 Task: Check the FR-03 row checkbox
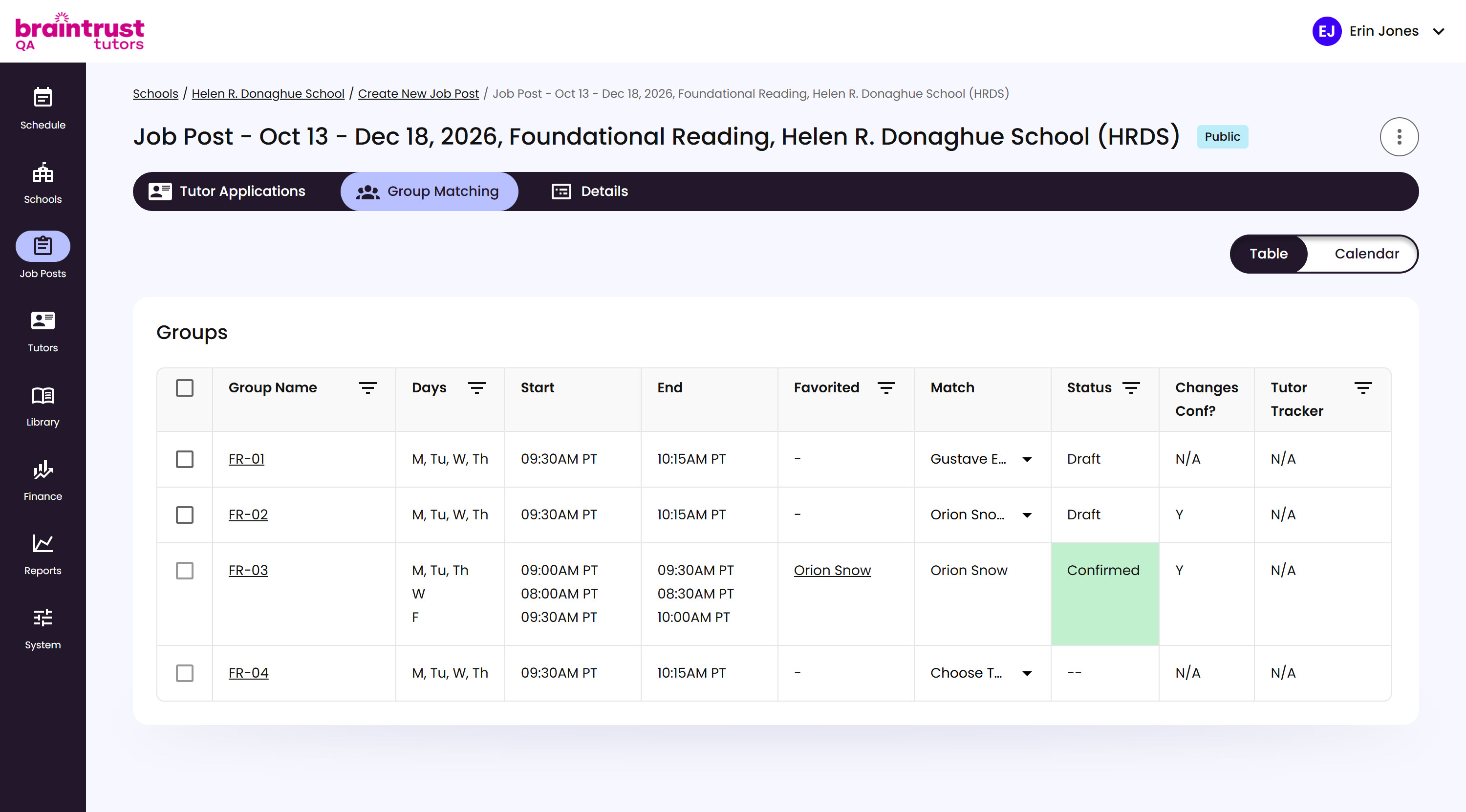point(184,571)
